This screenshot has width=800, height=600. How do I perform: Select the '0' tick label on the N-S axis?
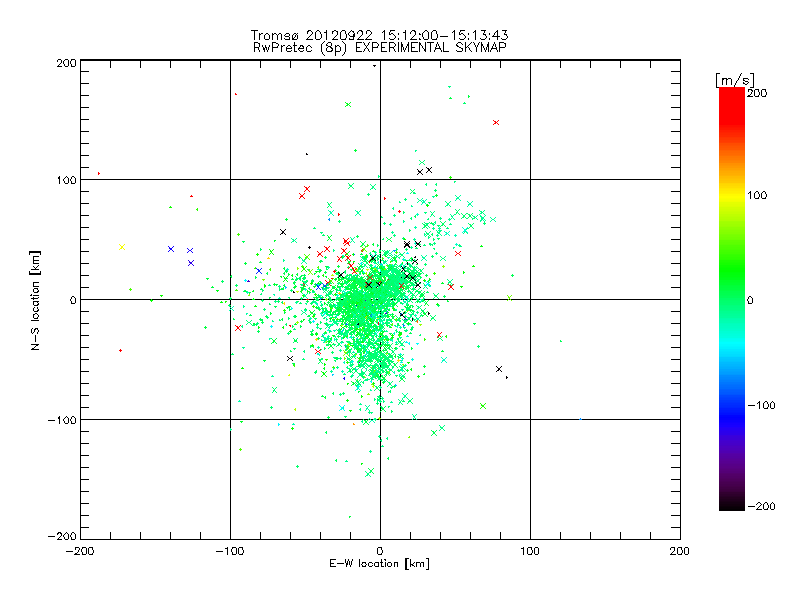coord(73,300)
